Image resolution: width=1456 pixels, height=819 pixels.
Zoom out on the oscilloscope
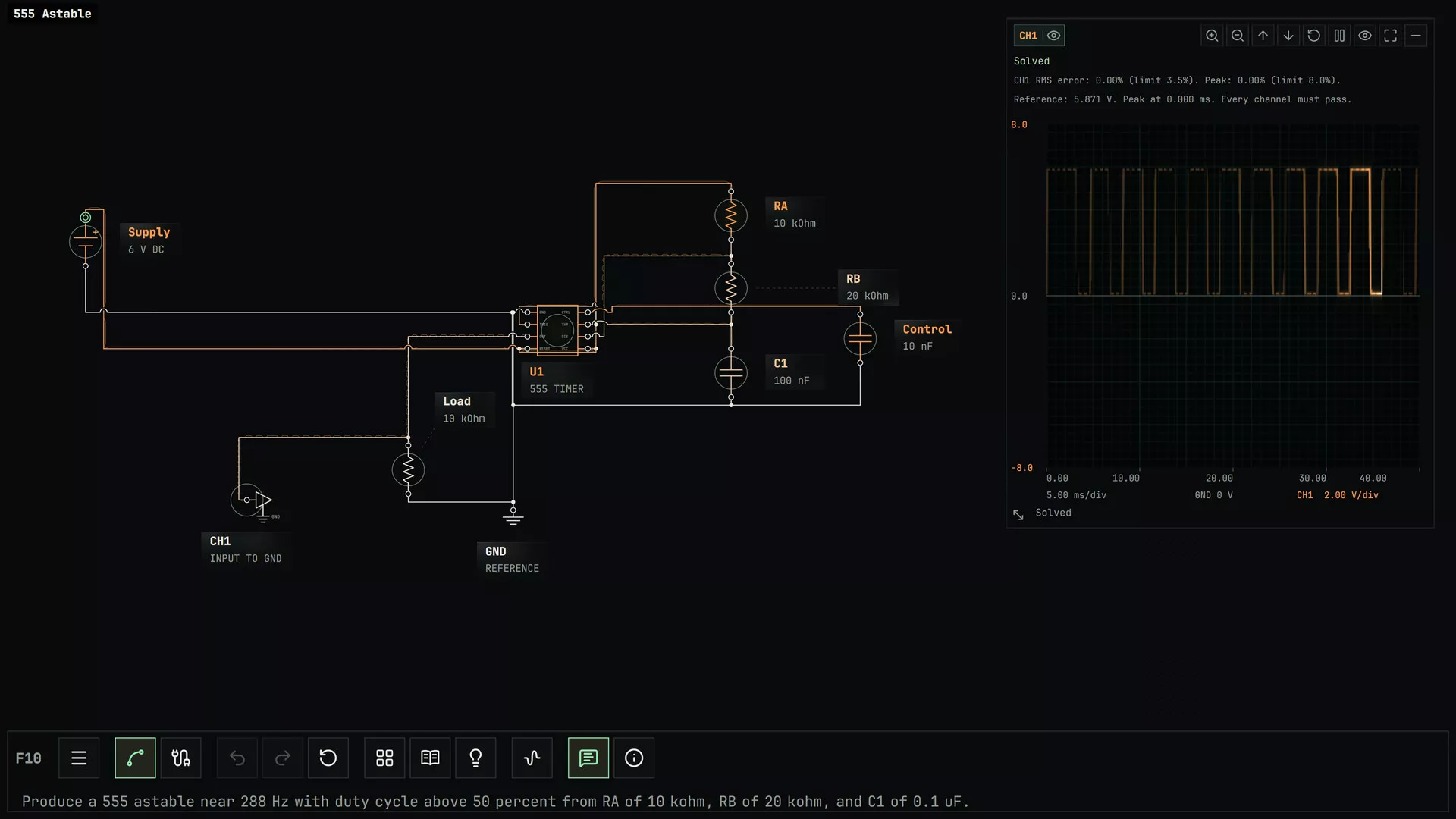pyautogui.click(x=1238, y=36)
